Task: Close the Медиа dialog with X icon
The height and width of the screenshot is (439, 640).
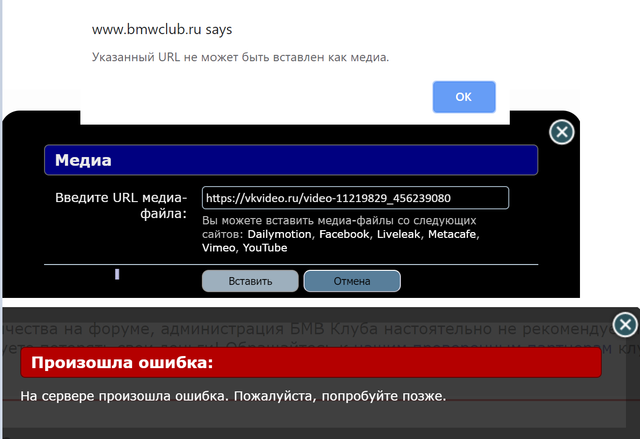Action: tap(562, 132)
